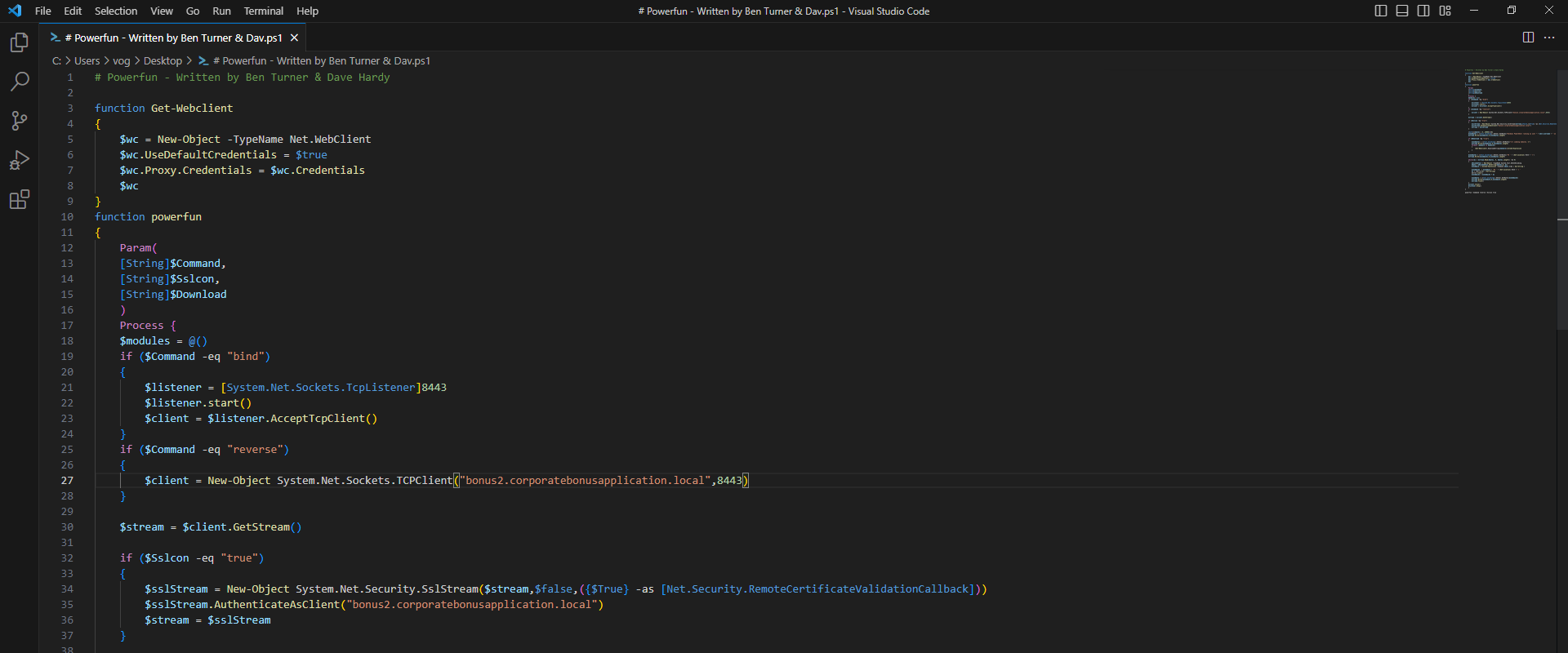1568x653 pixels.
Task: Click the '$stream = $sslStream' line
Action: tap(207, 620)
